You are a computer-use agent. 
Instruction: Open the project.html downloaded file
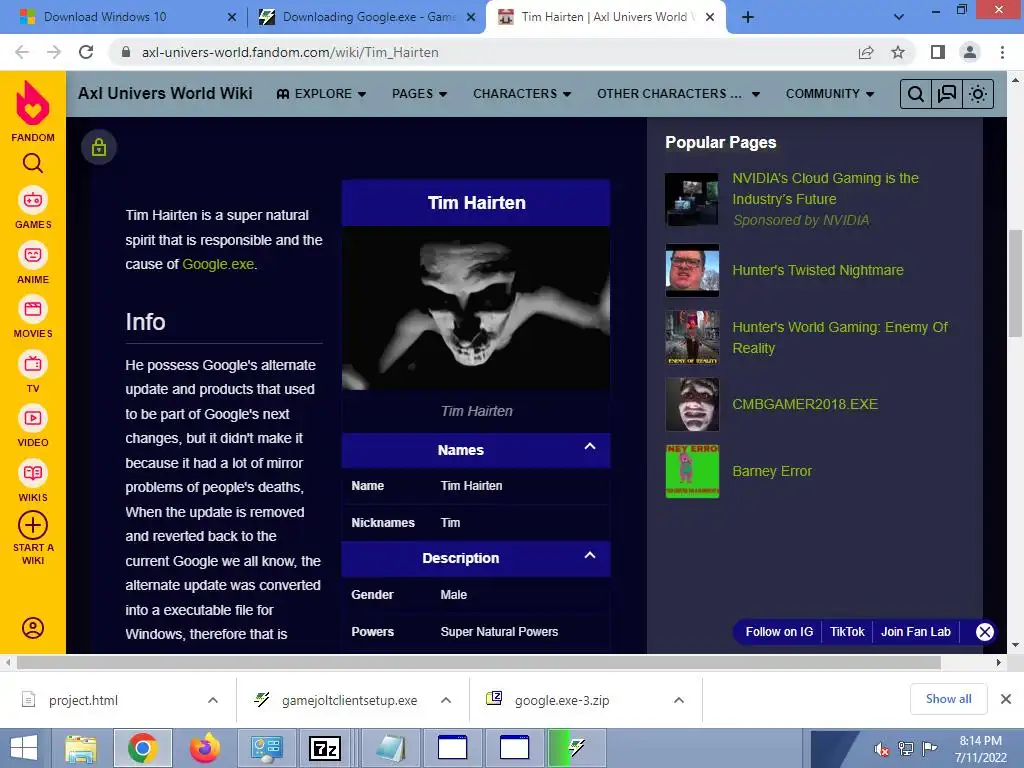point(83,700)
